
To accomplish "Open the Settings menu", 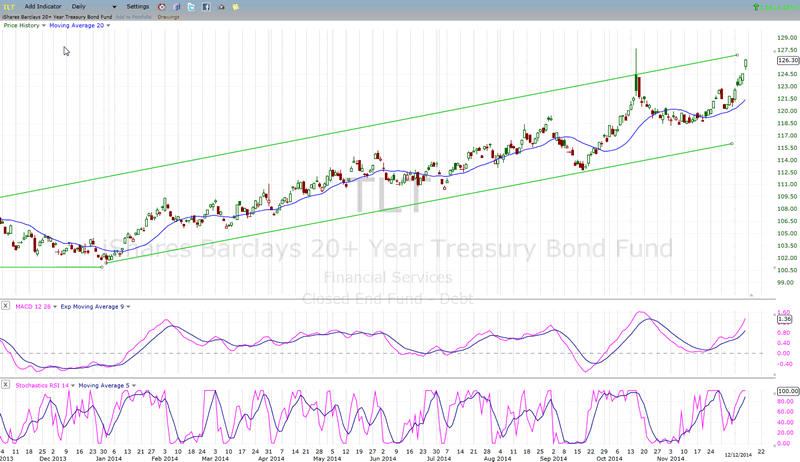I will 138,7.
